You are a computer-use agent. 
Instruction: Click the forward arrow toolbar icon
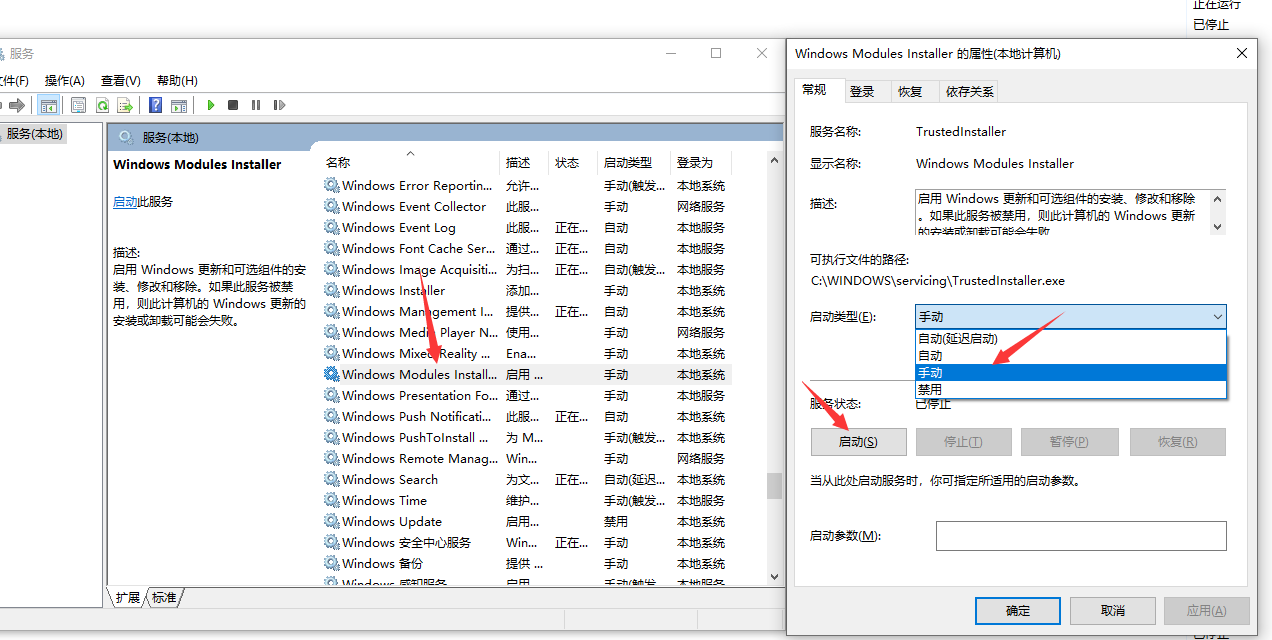[17, 105]
